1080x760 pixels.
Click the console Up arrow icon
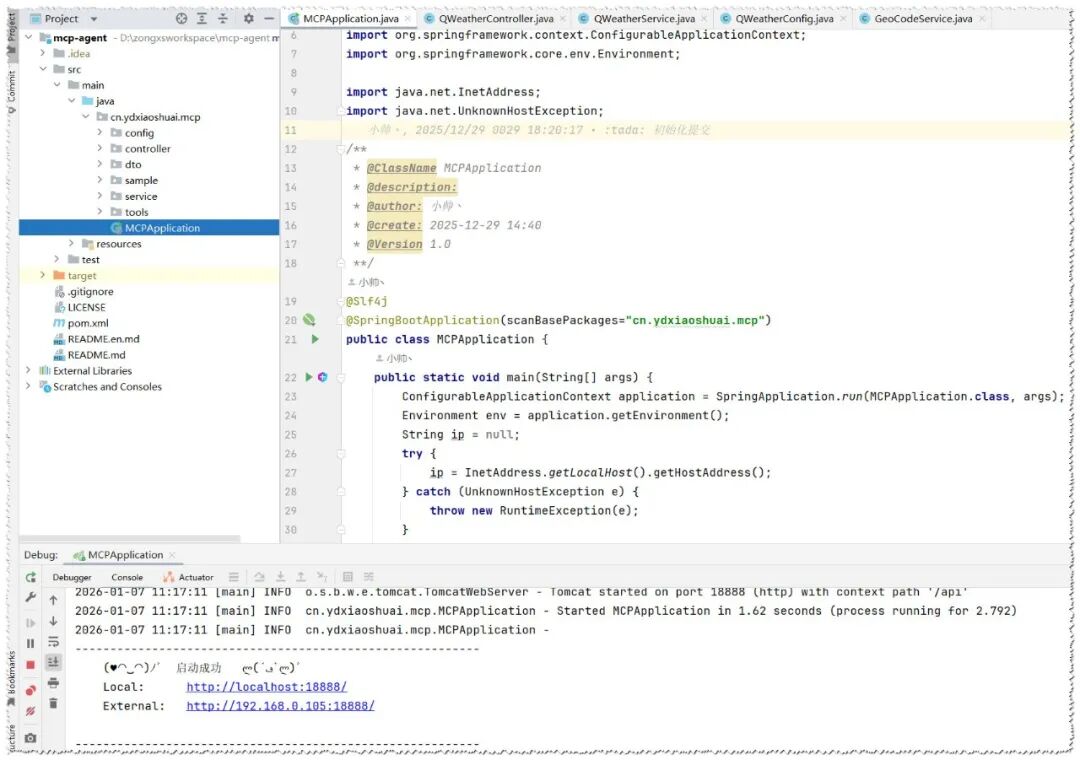(x=53, y=600)
